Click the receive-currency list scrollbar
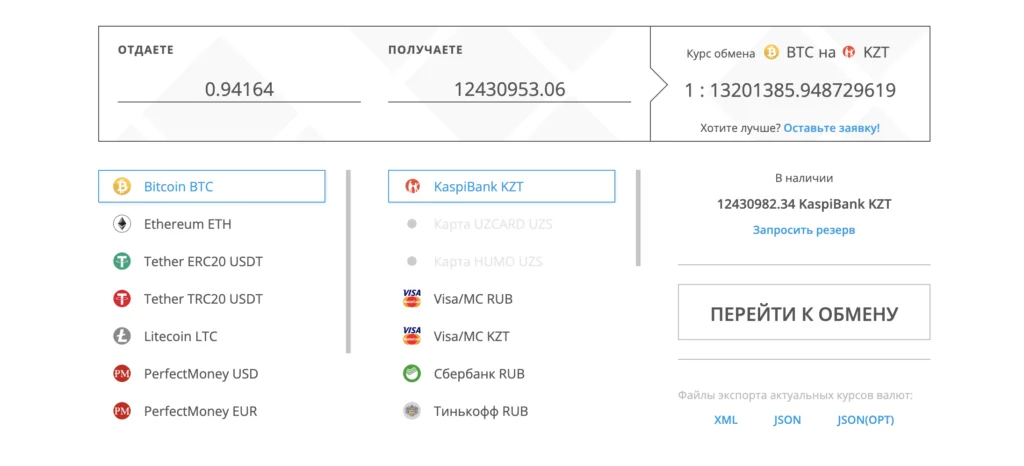The image size is (1024, 466). click(x=638, y=217)
